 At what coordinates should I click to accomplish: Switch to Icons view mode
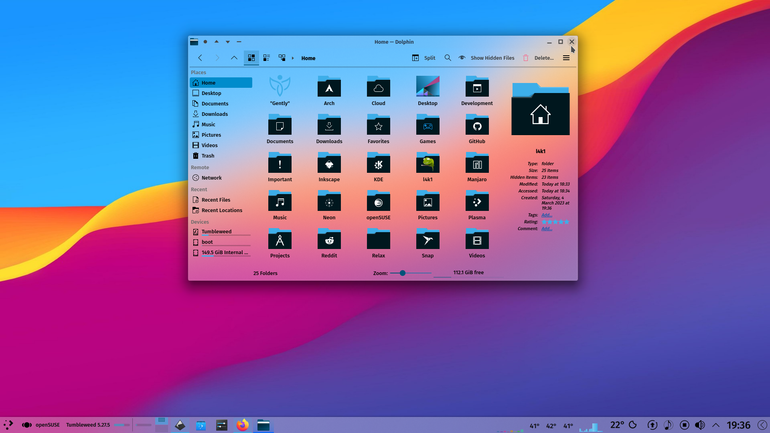point(251,58)
